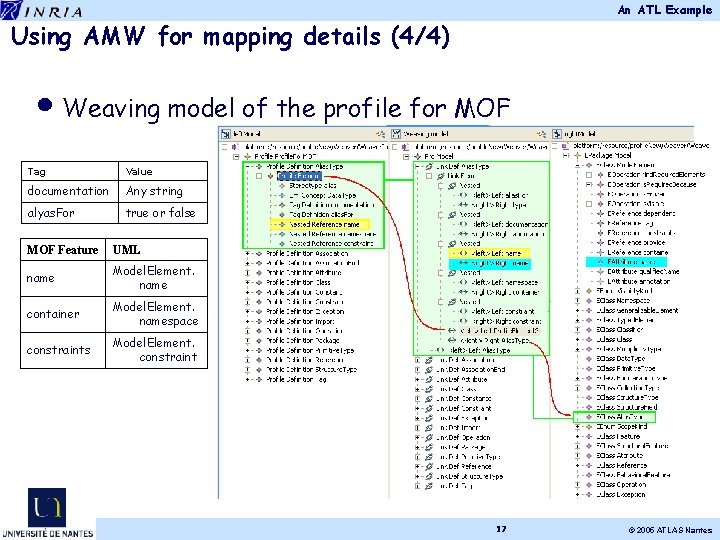Click the 'documentation' tag table cell
Screen dimensions: 720x540
pyautogui.click(x=70, y=191)
